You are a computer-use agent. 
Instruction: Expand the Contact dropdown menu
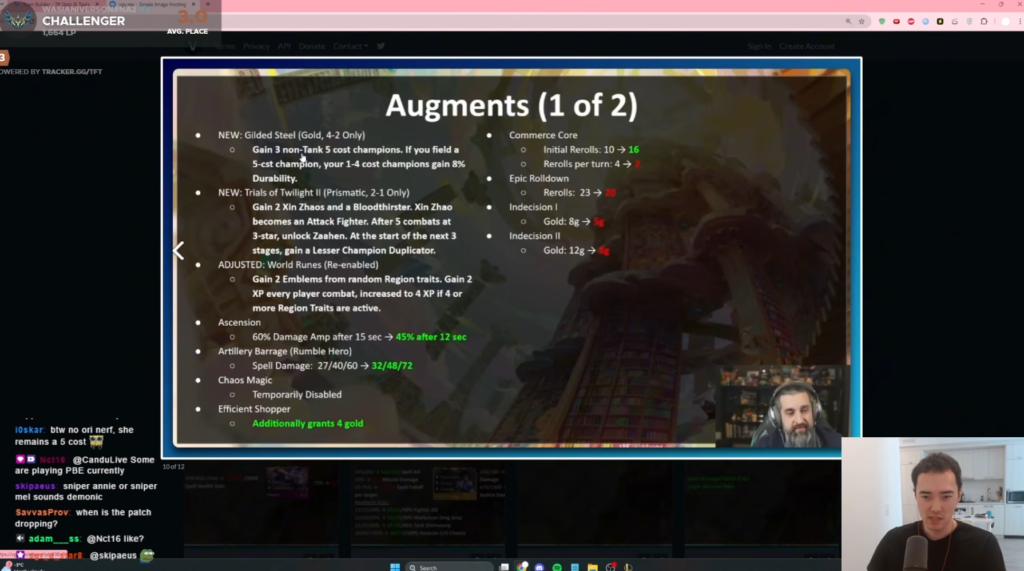pyautogui.click(x=350, y=46)
